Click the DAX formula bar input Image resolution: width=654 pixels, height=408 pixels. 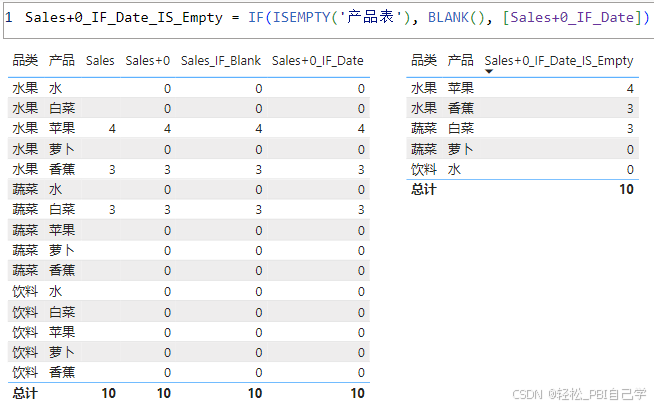(329, 18)
